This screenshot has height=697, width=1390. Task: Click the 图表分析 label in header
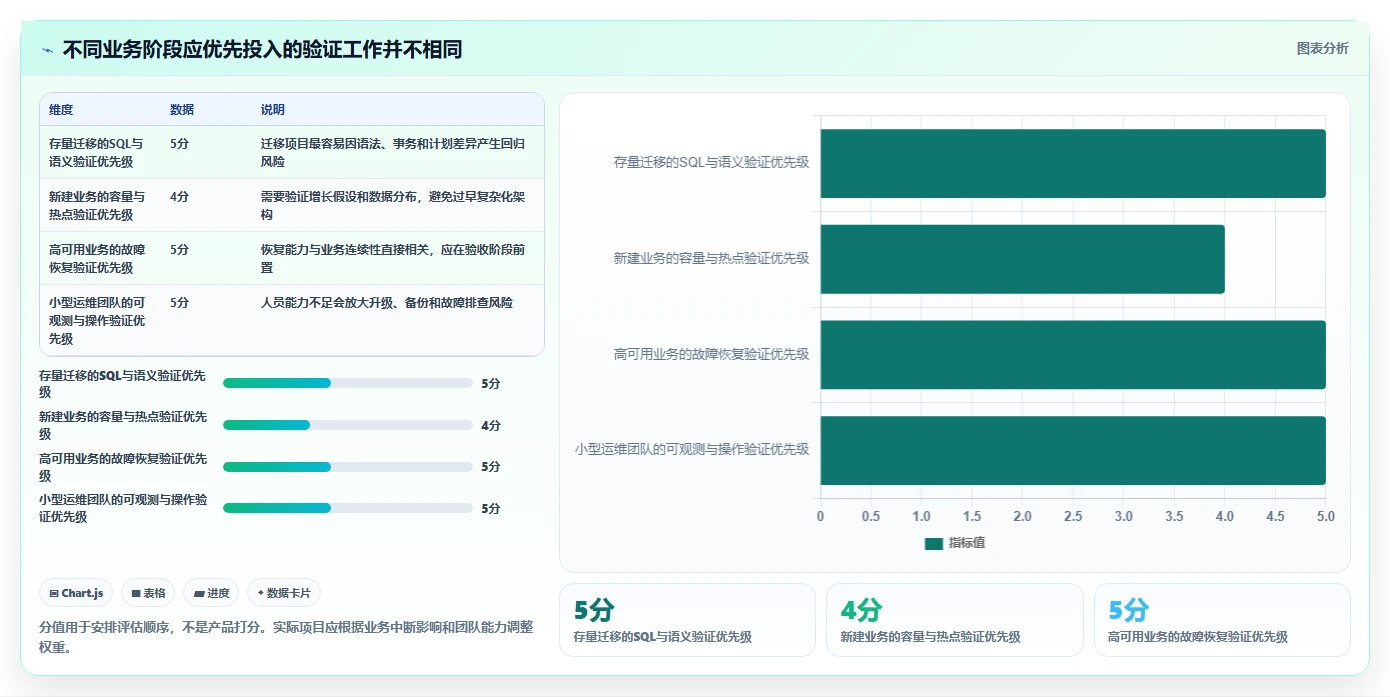[x=1322, y=48]
